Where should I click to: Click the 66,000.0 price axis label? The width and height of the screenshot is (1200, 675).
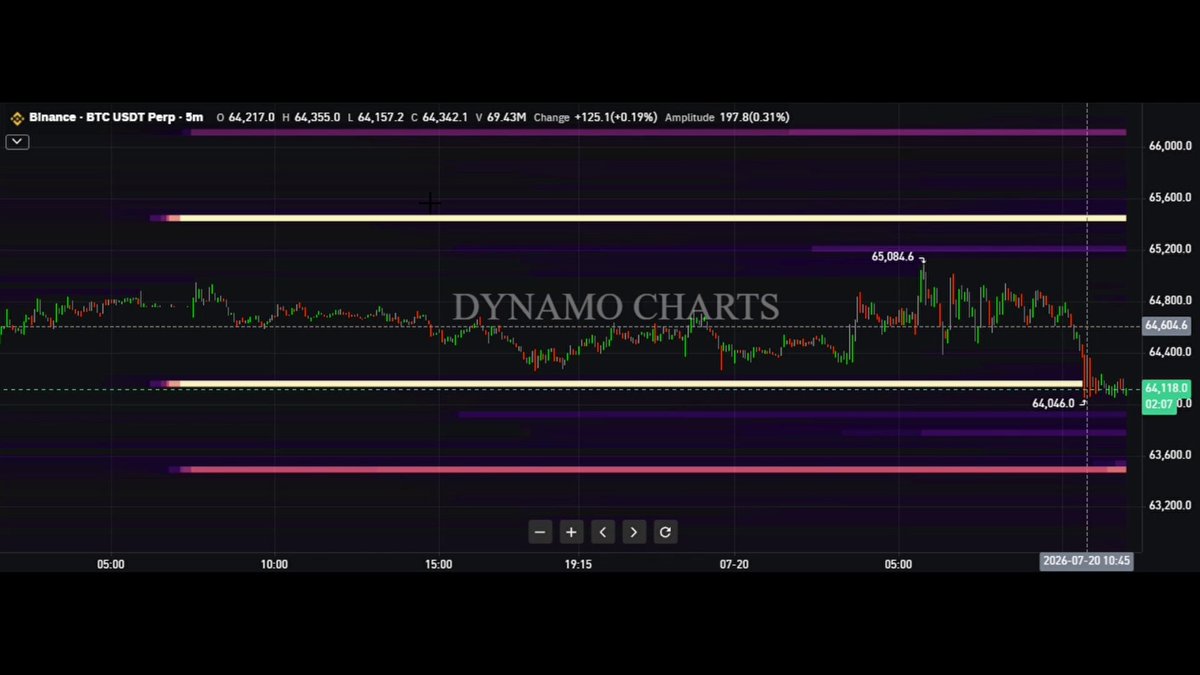click(x=1170, y=146)
